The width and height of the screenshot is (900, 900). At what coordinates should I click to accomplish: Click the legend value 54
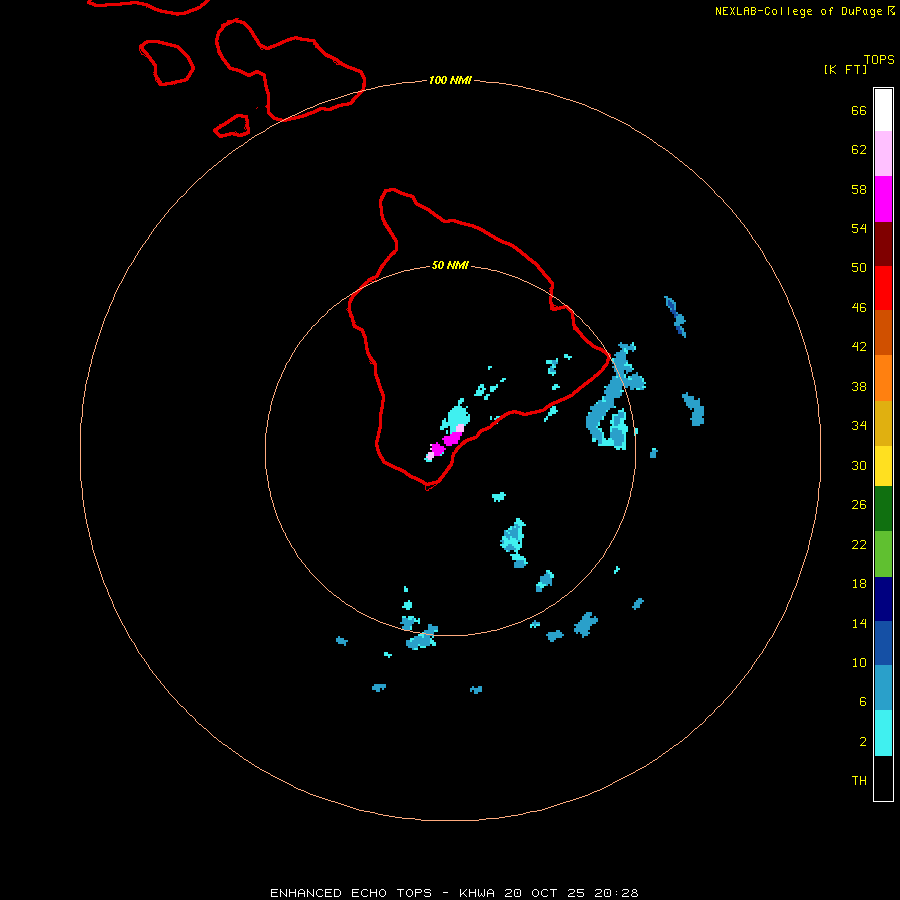click(859, 228)
